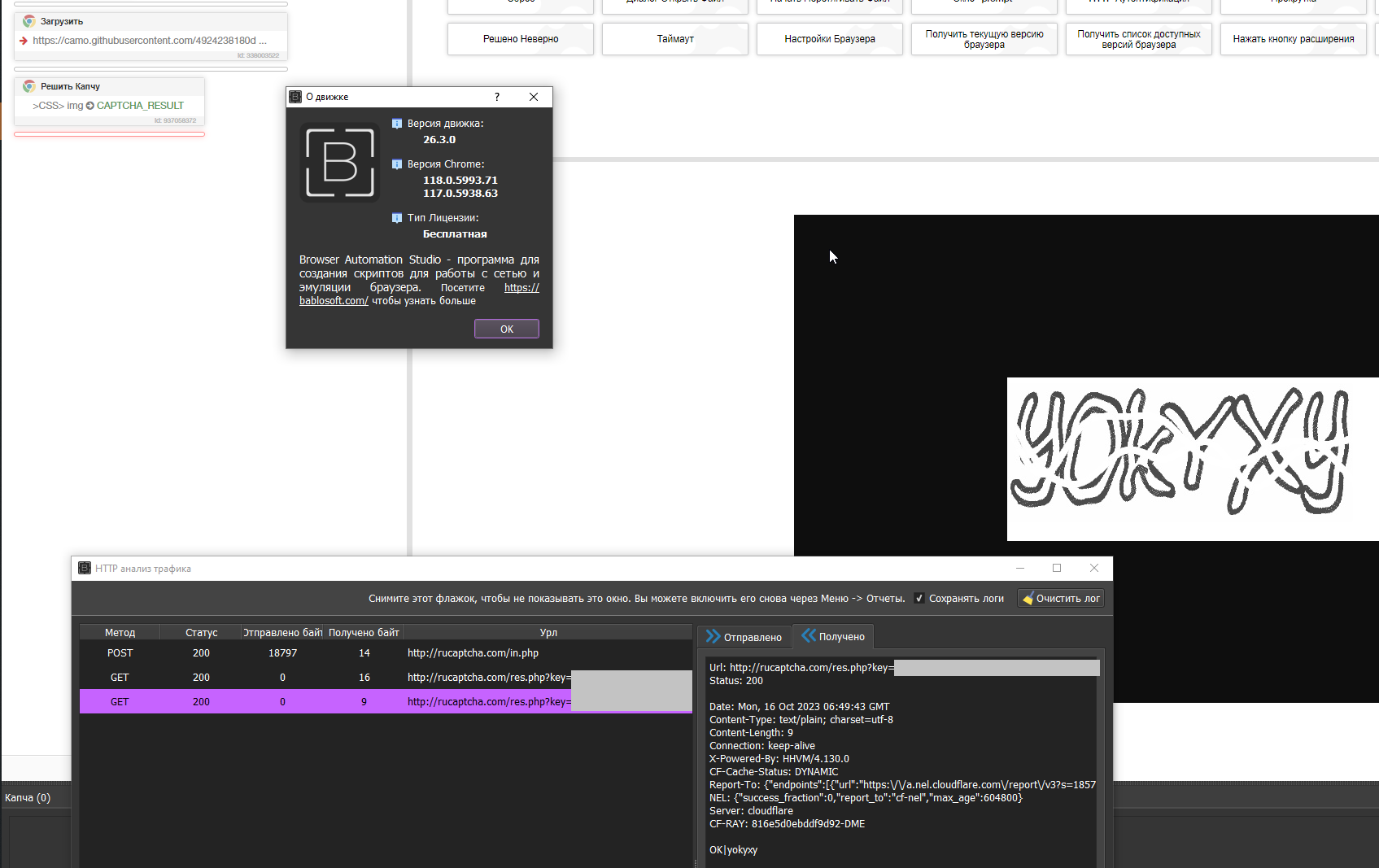Click the Решено Неверно button

521,39
